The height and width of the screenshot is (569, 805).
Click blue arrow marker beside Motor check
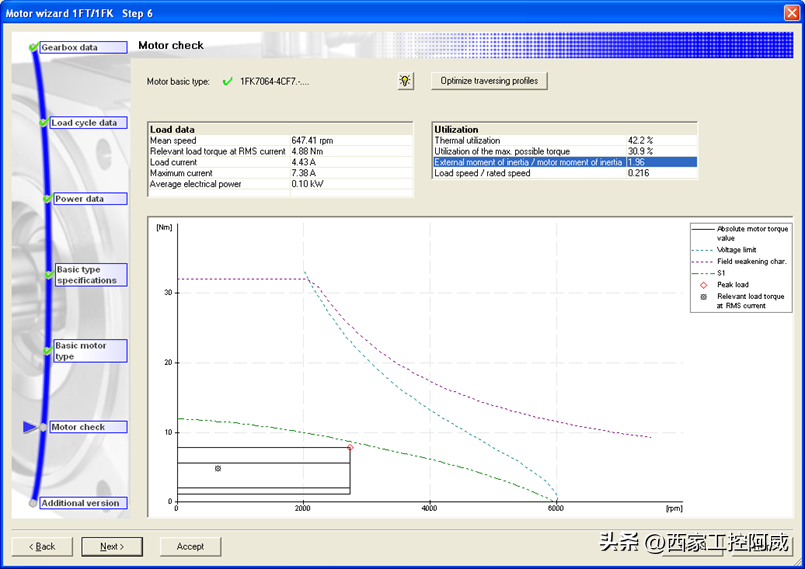click(x=29, y=427)
